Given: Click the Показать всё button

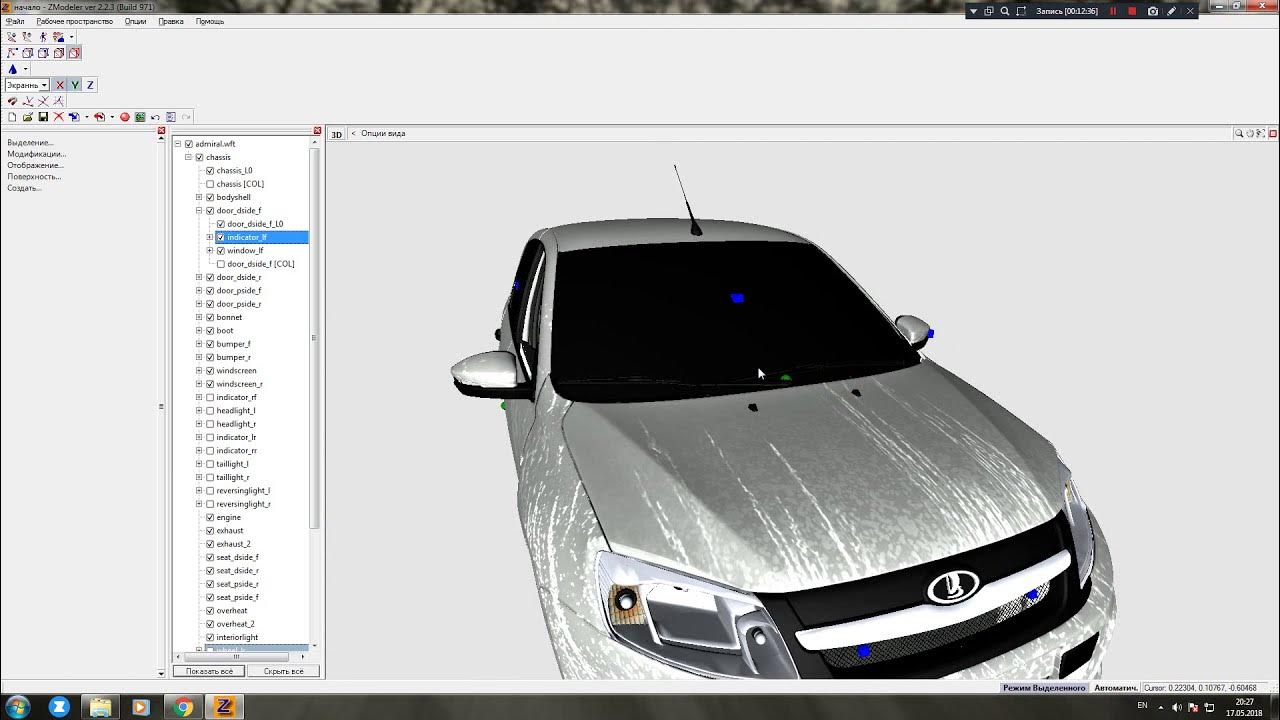Looking at the screenshot, I should [x=209, y=671].
